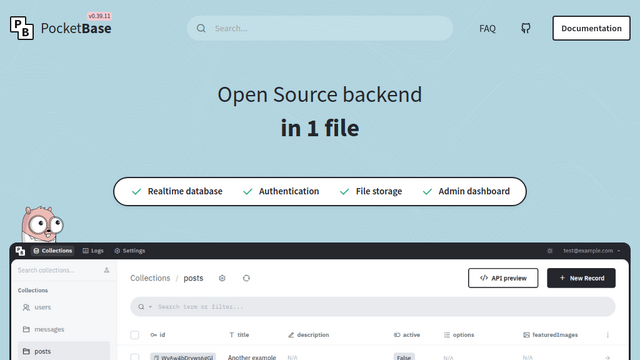The image size is (640, 360).
Task: Click the dashboard logo icon in the dark bar
Action: [x=20, y=251]
